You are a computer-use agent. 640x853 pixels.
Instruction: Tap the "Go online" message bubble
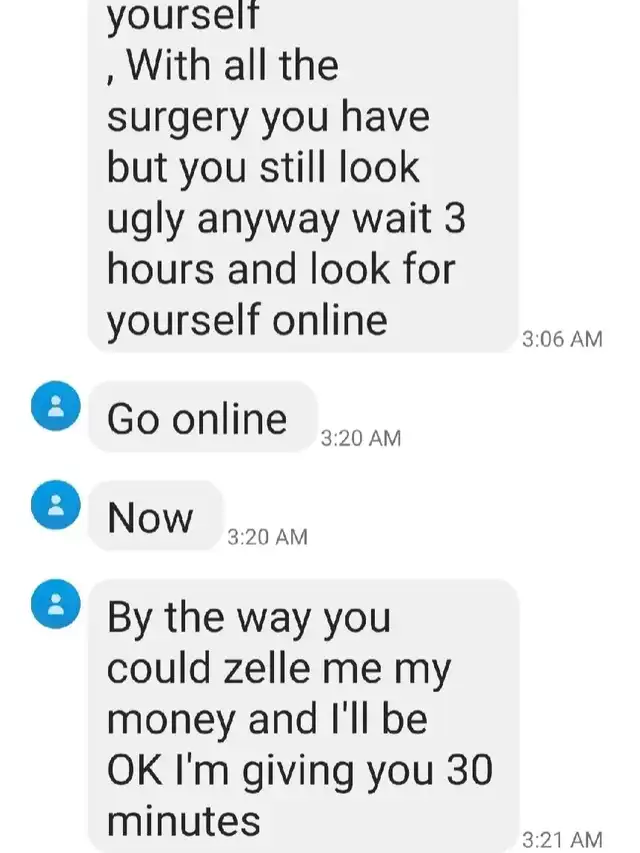[x=202, y=417]
